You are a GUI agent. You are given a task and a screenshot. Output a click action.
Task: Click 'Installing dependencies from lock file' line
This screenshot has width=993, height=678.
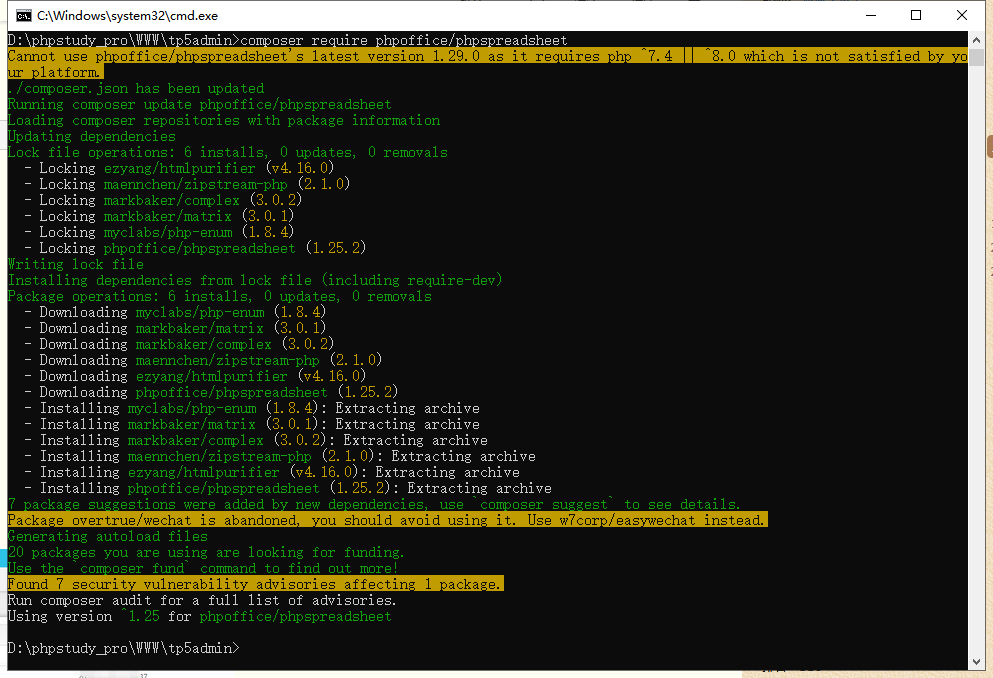(255, 280)
